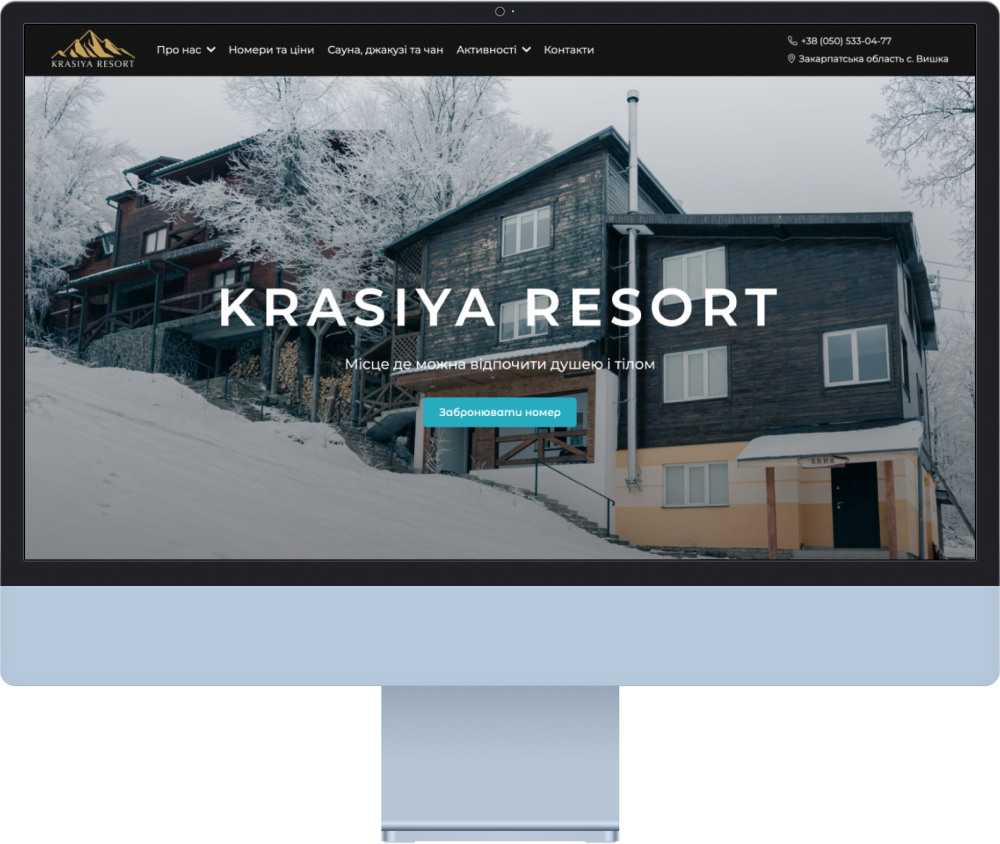Expand the Про нас dropdown chevron
This screenshot has width=1000, height=844.
pyautogui.click(x=211, y=50)
